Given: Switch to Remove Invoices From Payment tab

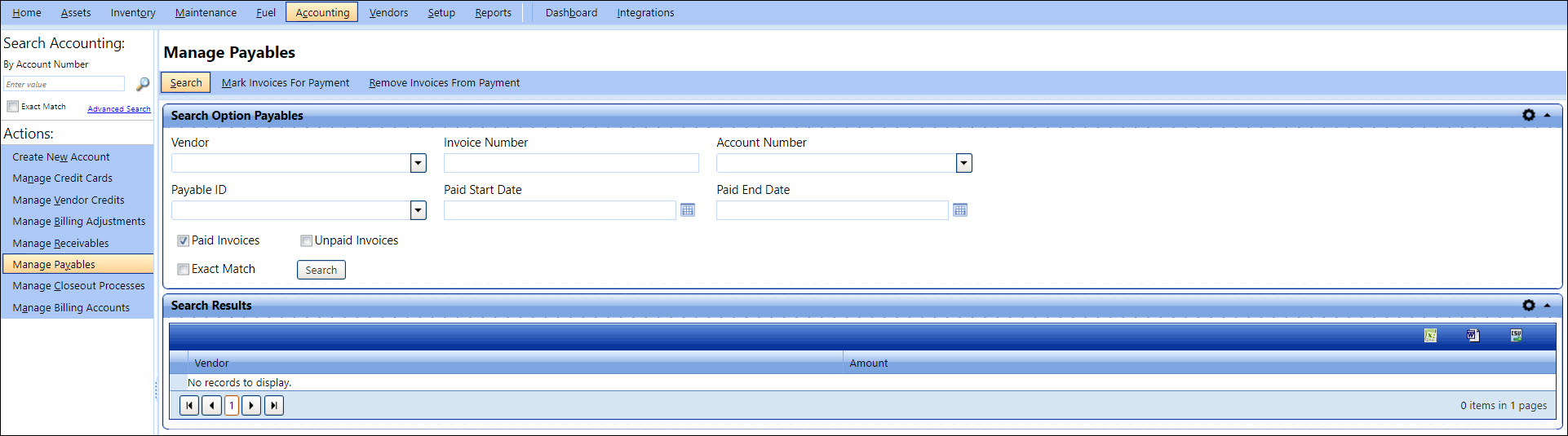Looking at the screenshot, I should pyautogui.click(x=444, y=83).
